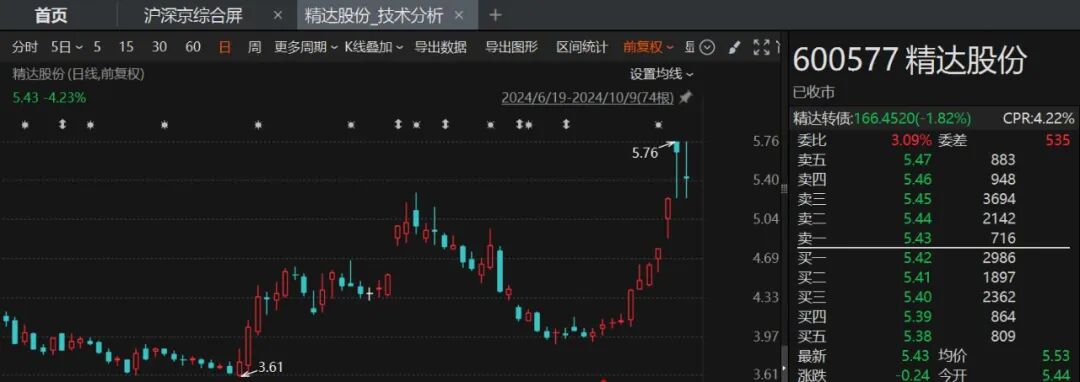Viewport: 1080px width, 382px height.
Task: Click the 导出图形 button
Action: [511, 47]
